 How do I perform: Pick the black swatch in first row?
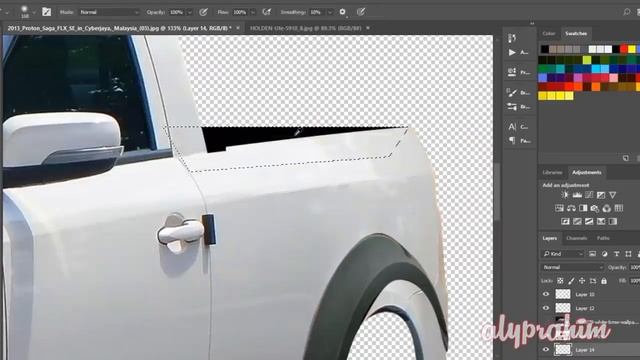tap(544, 49)
